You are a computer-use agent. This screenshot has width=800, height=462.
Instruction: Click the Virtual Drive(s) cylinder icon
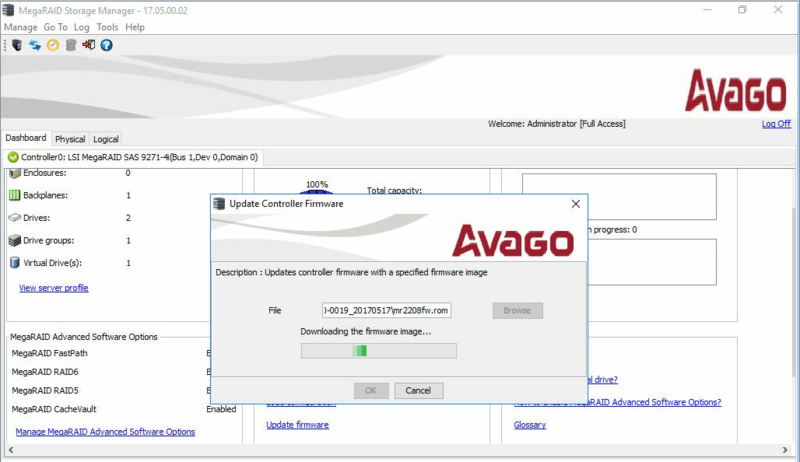[x=15, y=263]
